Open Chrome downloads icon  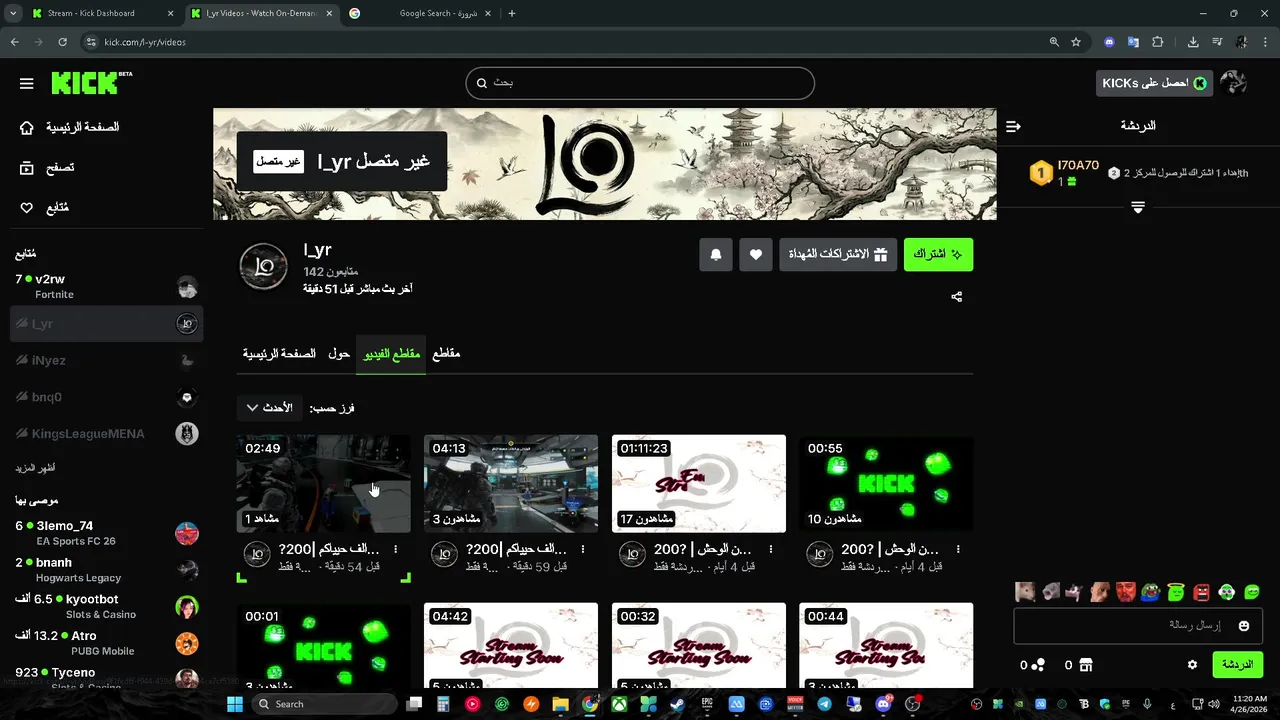pyautogui.click(x=1193, y=42)
